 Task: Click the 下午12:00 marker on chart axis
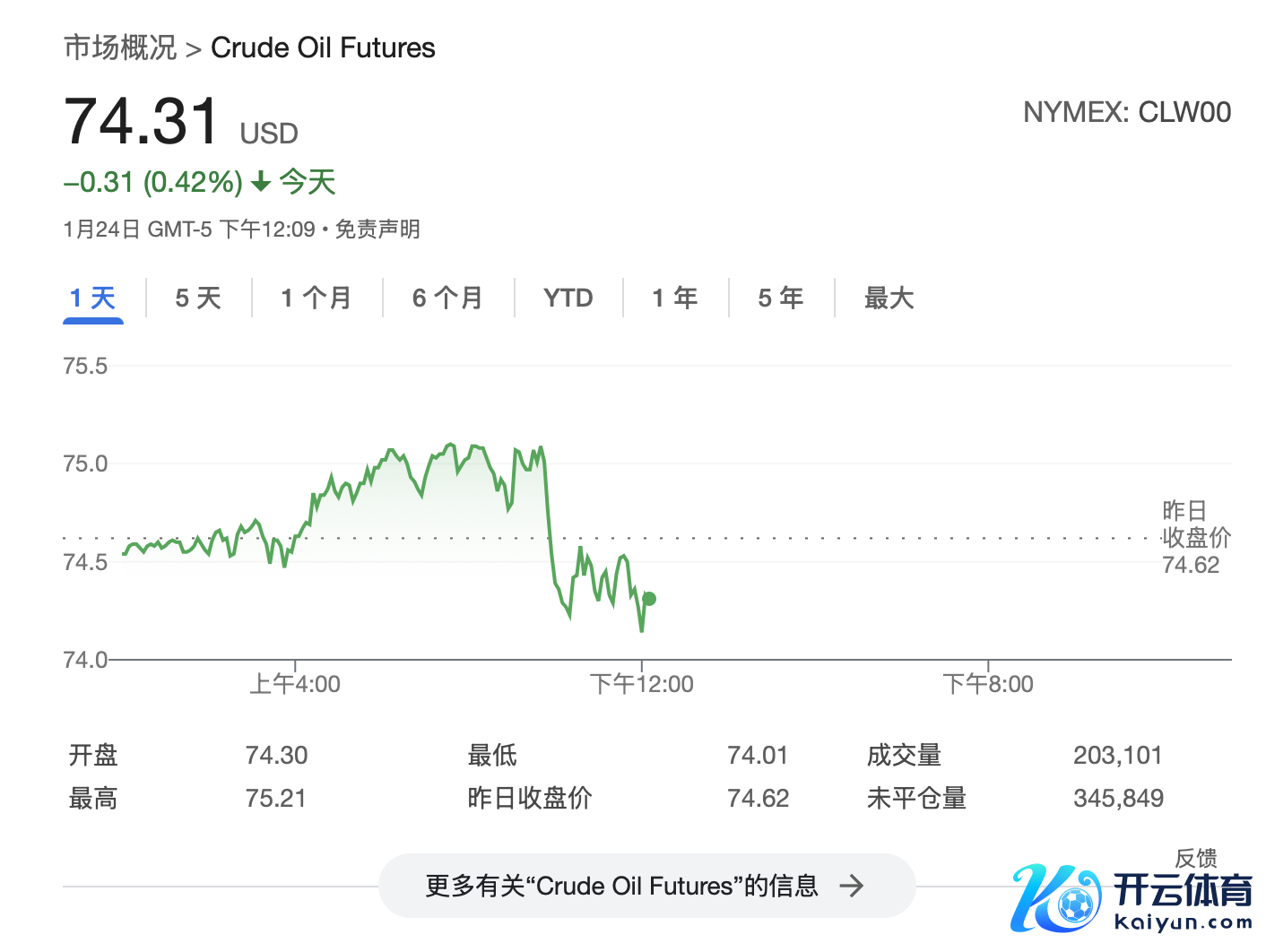pos(641,684)
